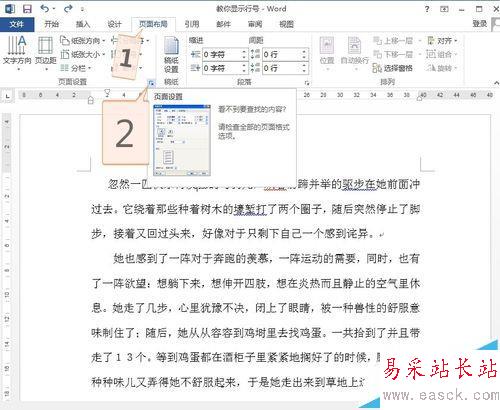Click the left indent marker on the ruler
Viewport: 500px width, 410px height.
[91, 100]
